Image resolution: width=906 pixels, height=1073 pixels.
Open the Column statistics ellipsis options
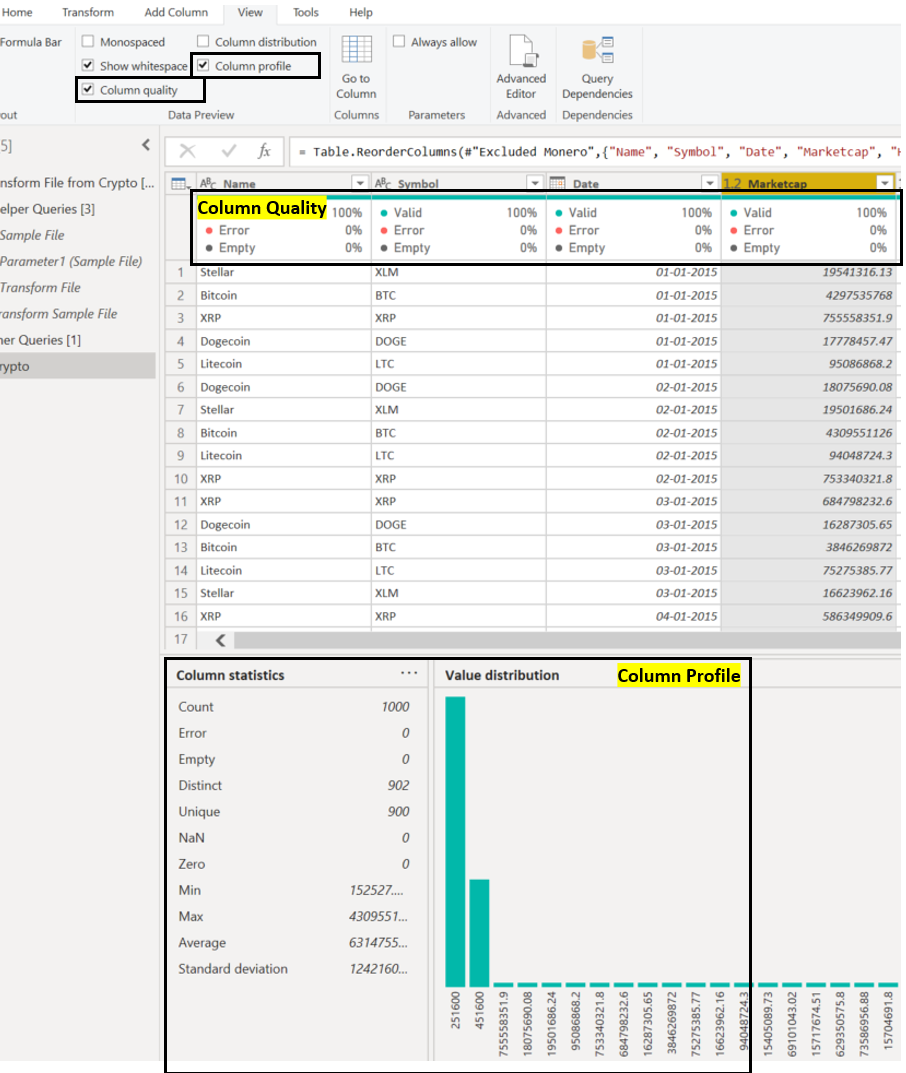click(409, 673)
